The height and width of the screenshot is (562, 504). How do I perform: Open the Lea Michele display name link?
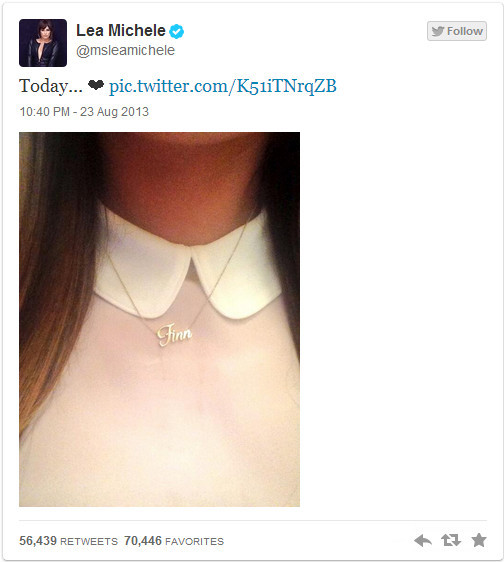[x=121, y=30]
